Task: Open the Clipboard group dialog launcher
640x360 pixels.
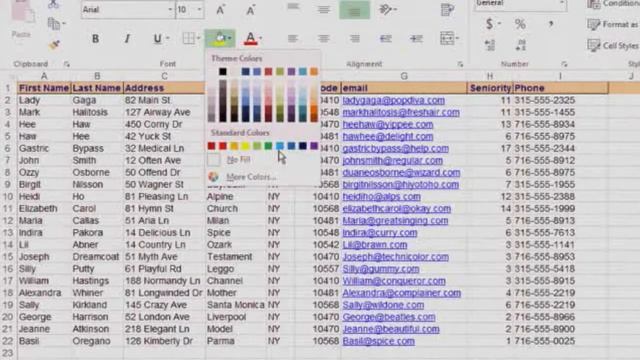Action: pos(67,64)
